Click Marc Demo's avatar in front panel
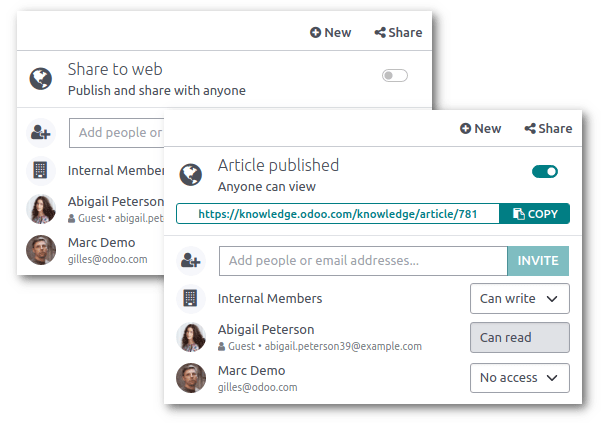 (x=190, y=377)
